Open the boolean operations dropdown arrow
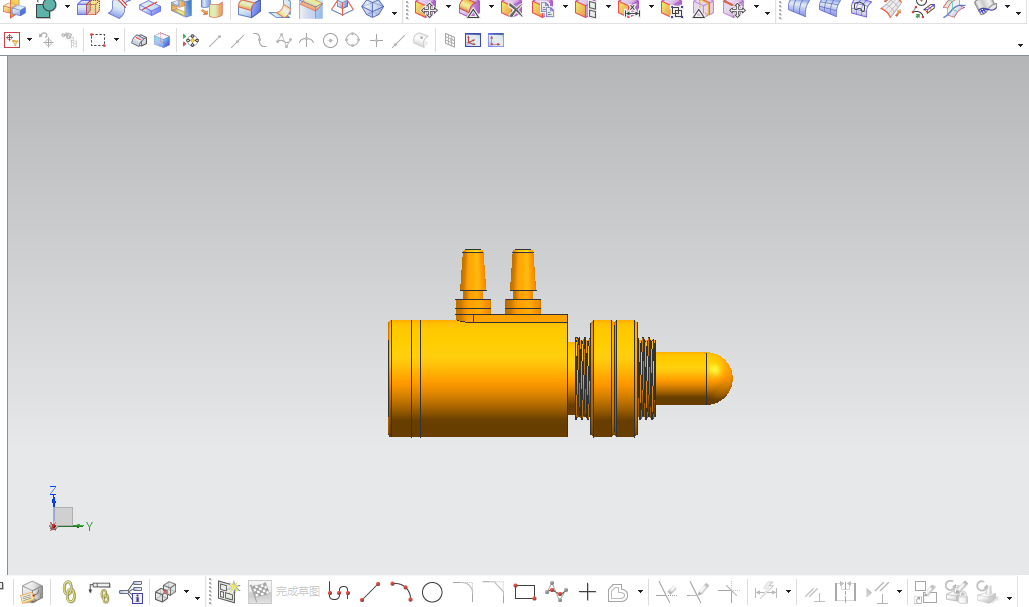 point(67,7)
